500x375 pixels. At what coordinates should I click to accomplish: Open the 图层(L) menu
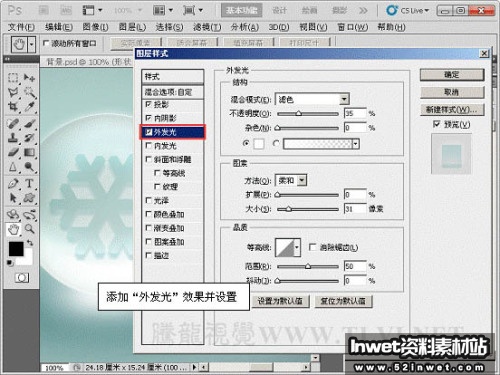pos(132,27)
